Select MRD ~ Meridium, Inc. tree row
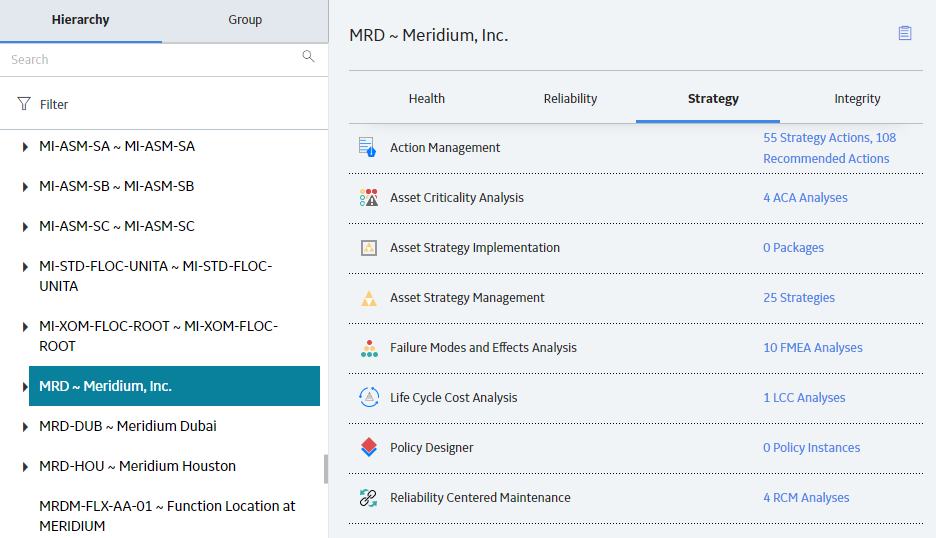Image resolution: width=936 pixels, height=538 pixels. coord(174,386)
